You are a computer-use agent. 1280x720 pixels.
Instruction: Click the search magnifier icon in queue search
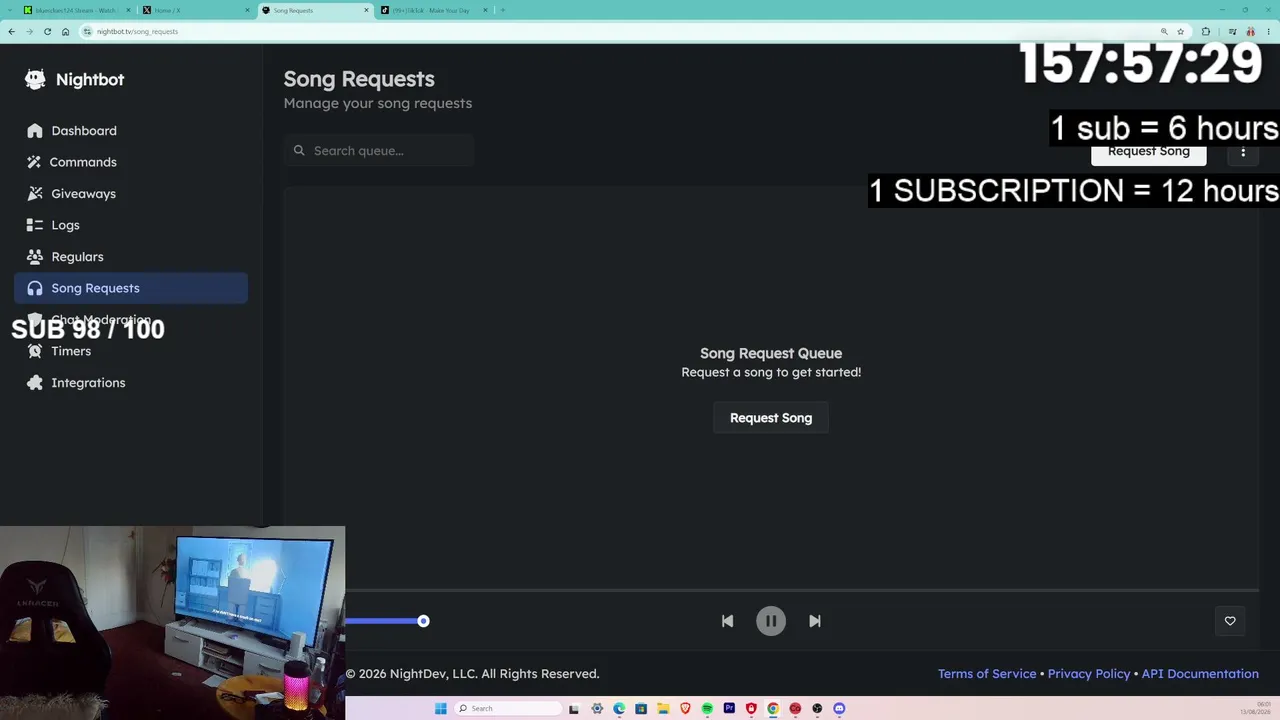click(299, 151)
